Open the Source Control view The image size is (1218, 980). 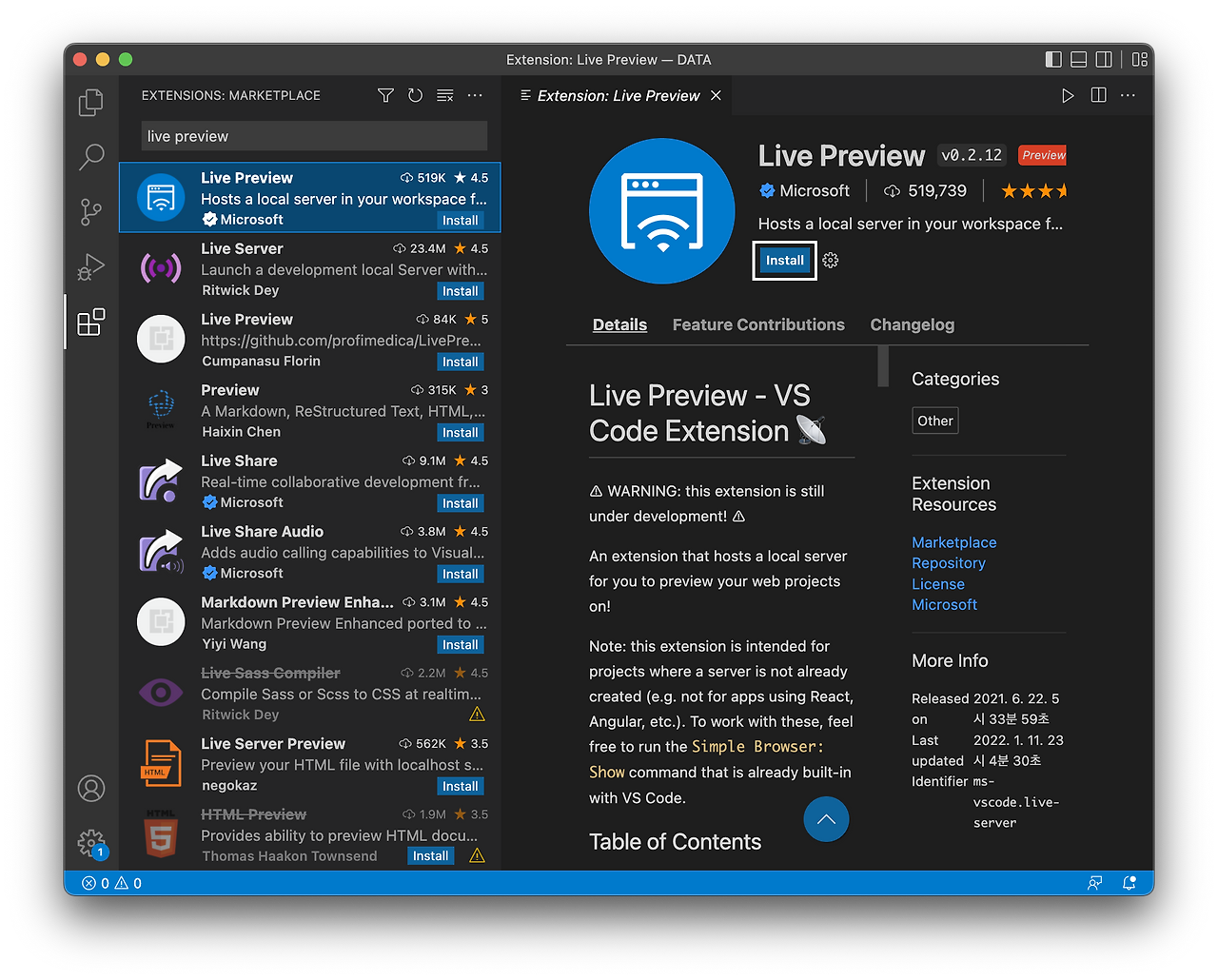[90, 212]
